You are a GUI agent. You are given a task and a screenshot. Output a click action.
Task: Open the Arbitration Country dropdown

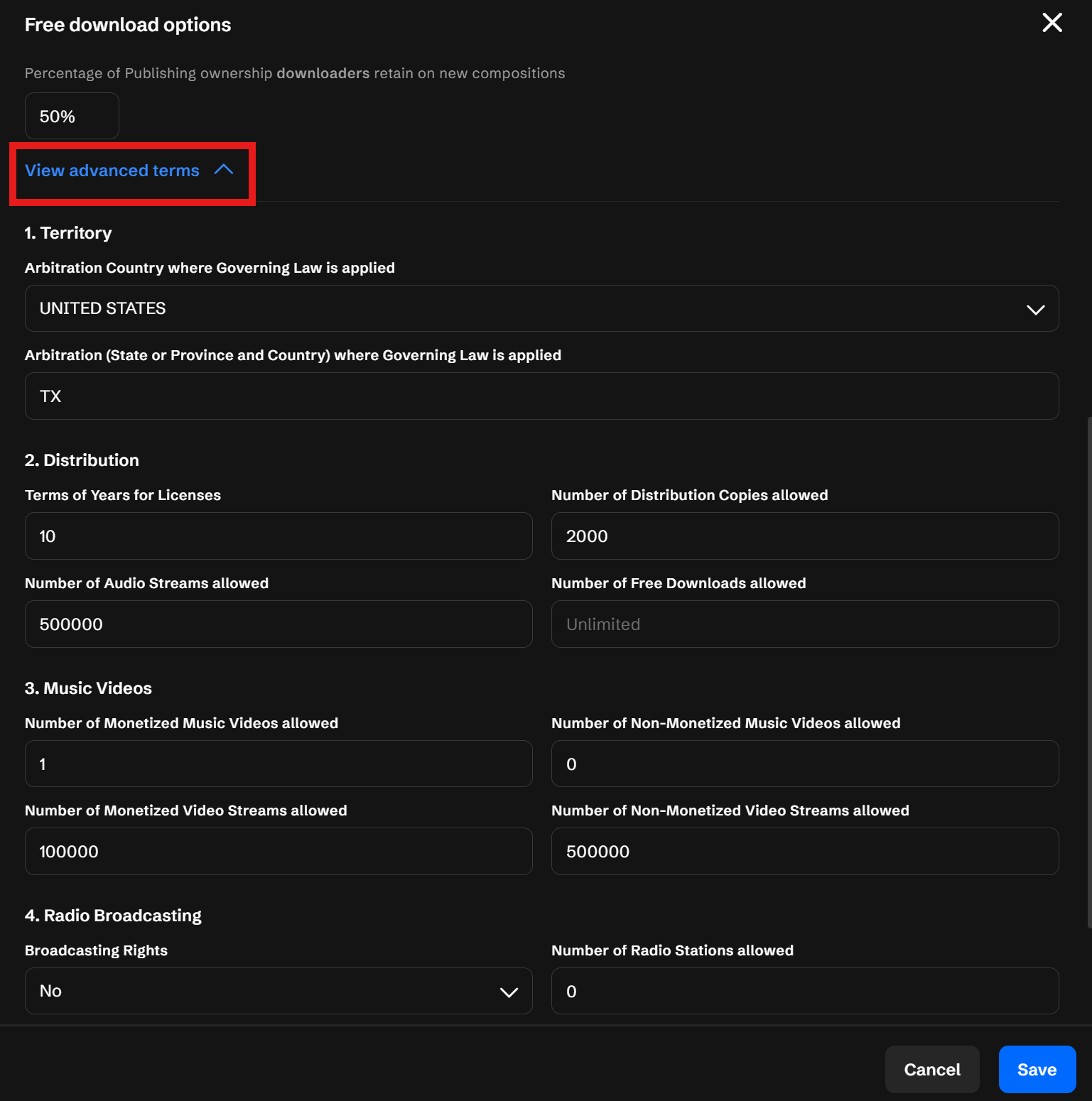pyautogui.click(x=540, y=308)
